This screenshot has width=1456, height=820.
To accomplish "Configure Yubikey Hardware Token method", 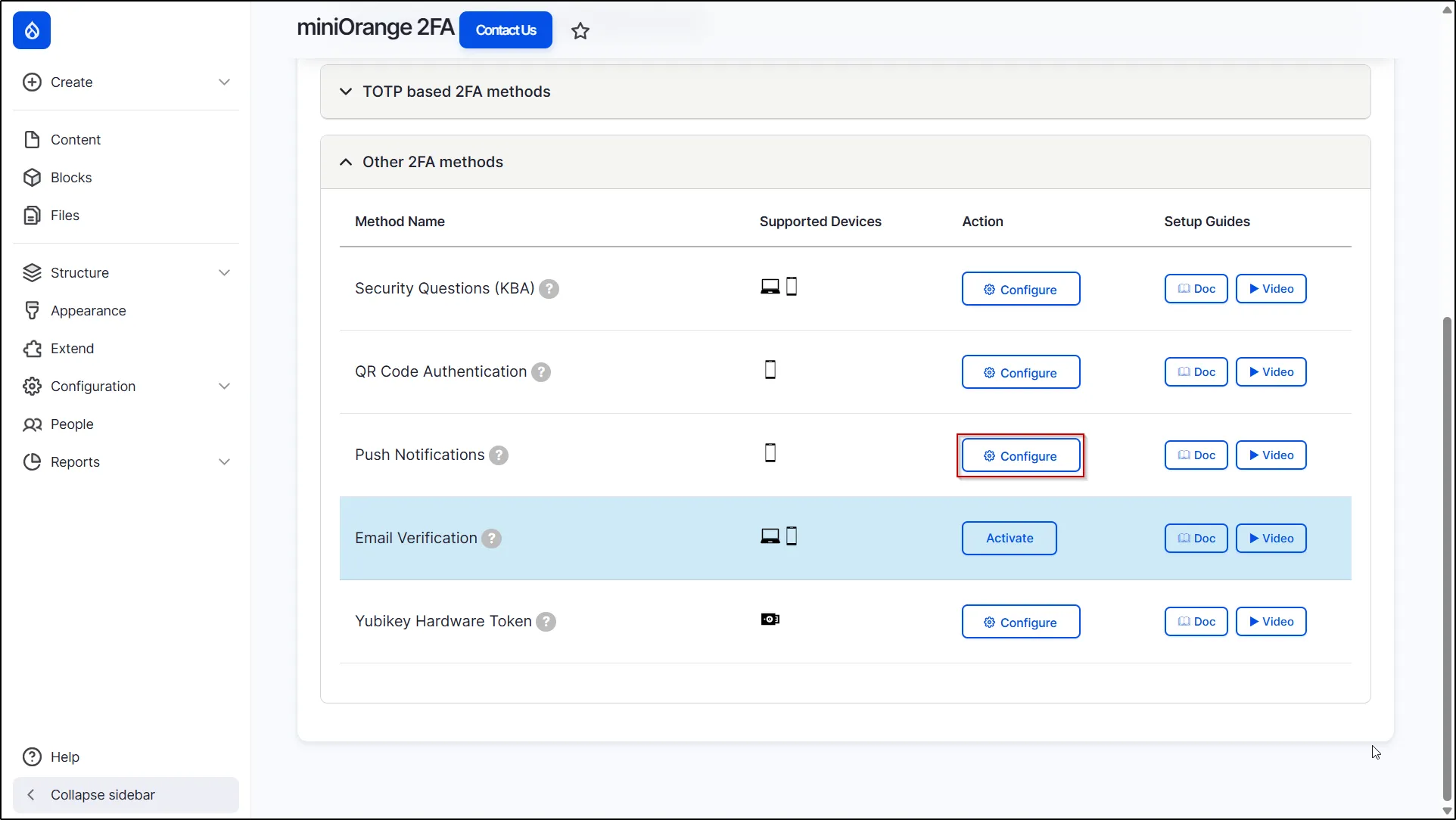I will pyautogui.click(x=1021, y=622).
